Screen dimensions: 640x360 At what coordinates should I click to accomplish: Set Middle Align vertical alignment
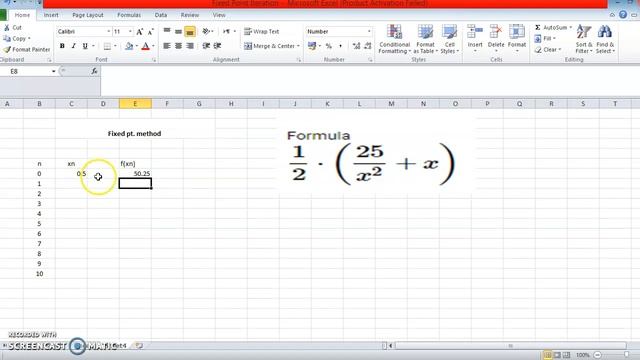click(178, 31)
